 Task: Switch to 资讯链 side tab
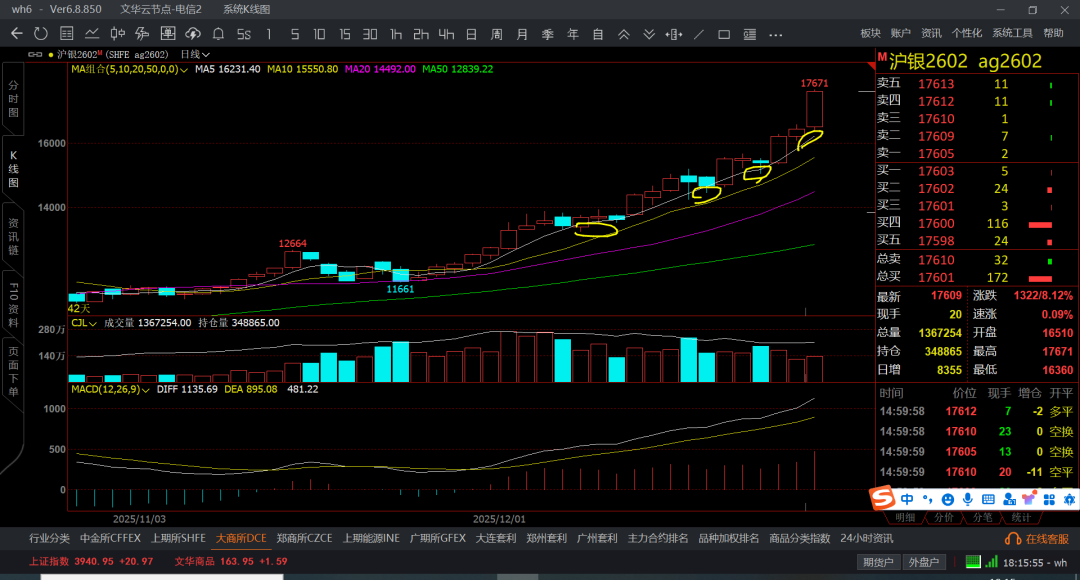(13, 236)
